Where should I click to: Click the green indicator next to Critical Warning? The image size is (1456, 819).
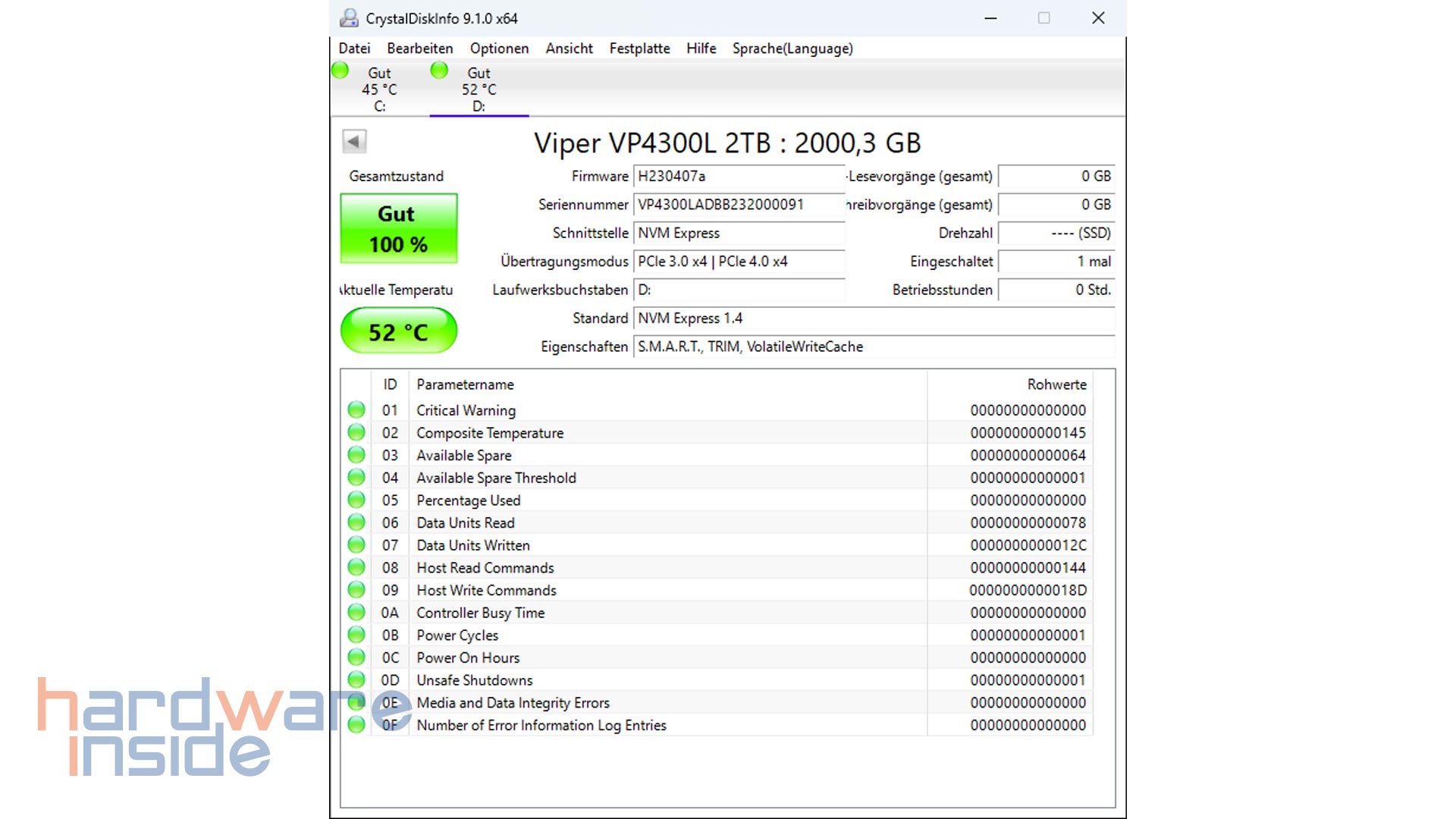point(356,409)
